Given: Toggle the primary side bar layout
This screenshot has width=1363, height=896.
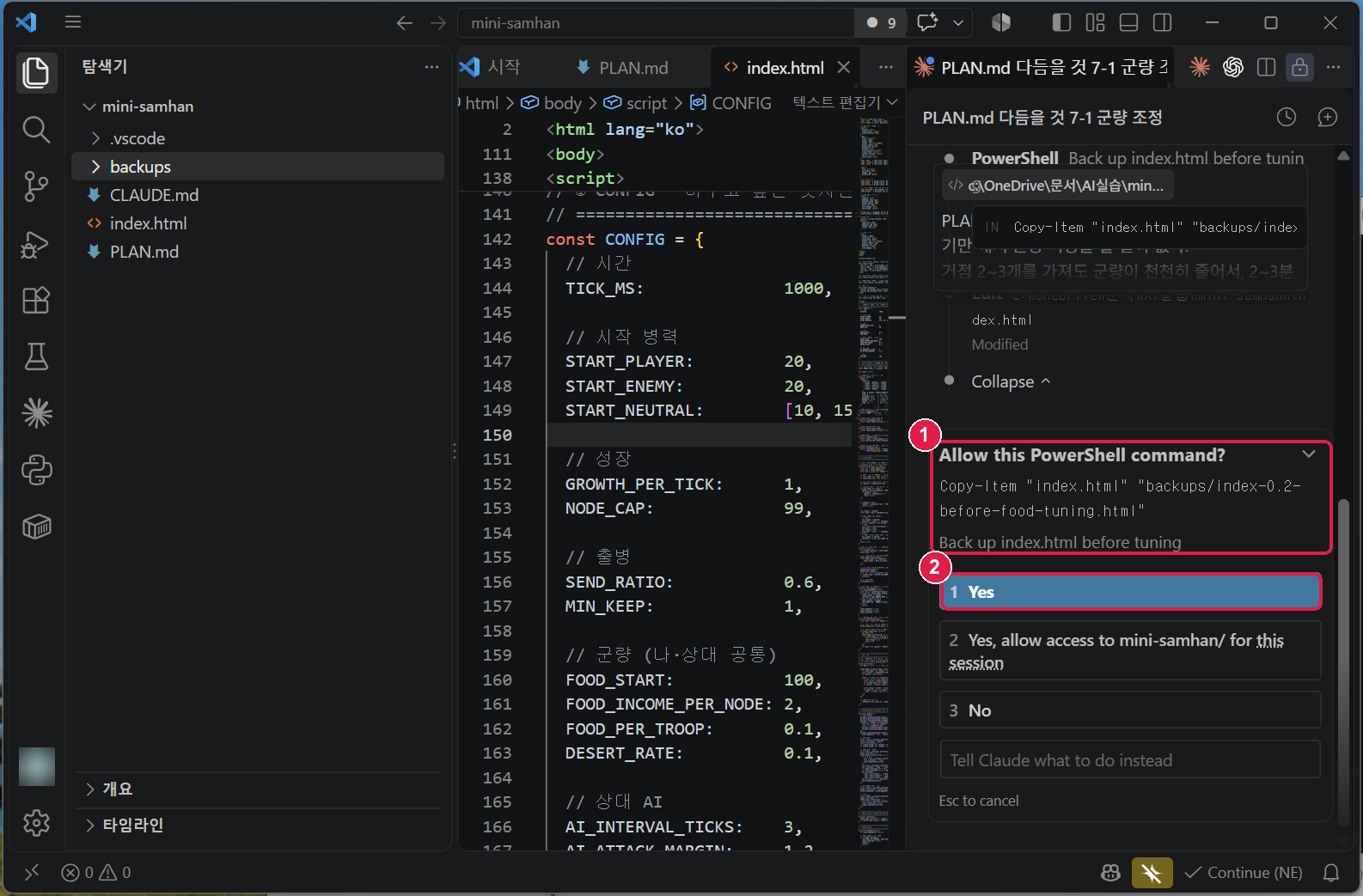Looking at the screenshot, I should point(1062,22).
